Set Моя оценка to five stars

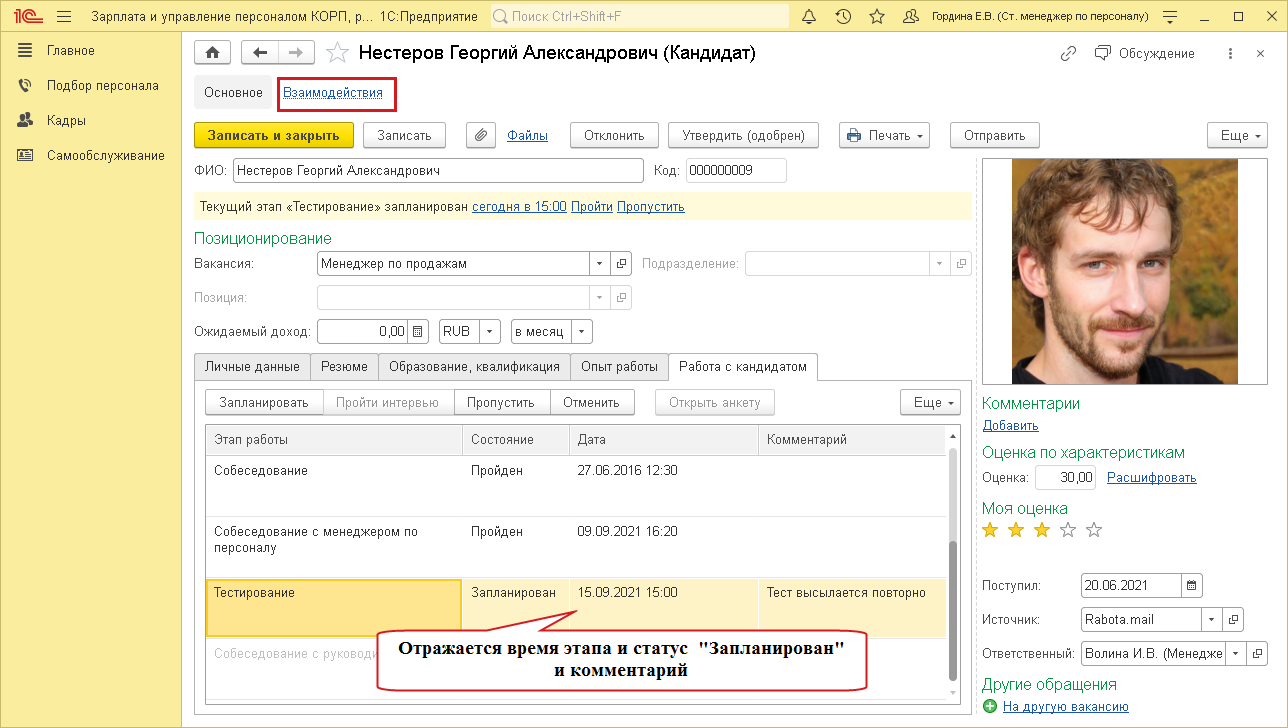tap(1094, 530)
